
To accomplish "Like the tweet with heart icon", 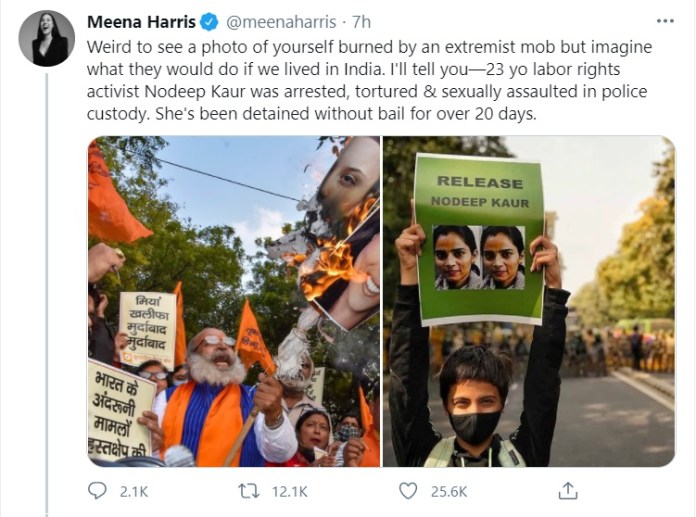I will tap(408, 491).
